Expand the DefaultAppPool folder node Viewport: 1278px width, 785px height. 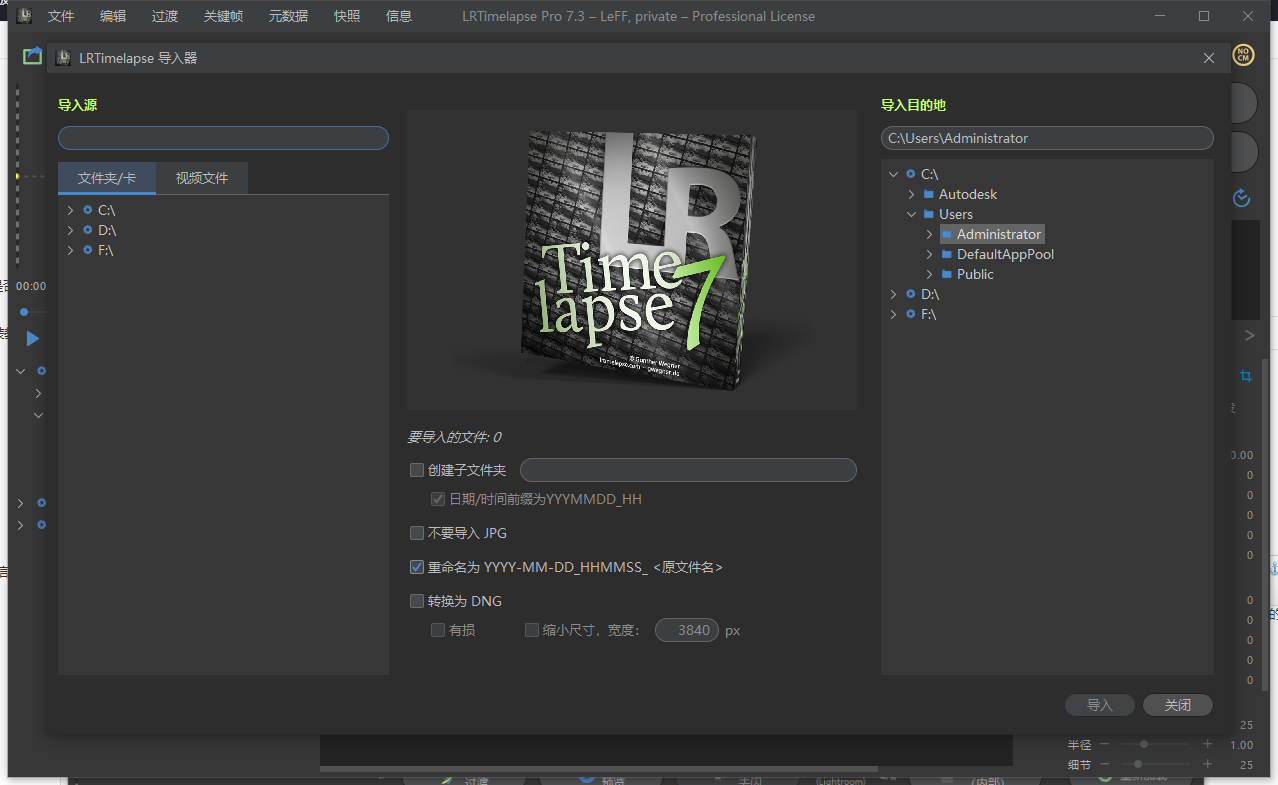click(x=929, y=254)
